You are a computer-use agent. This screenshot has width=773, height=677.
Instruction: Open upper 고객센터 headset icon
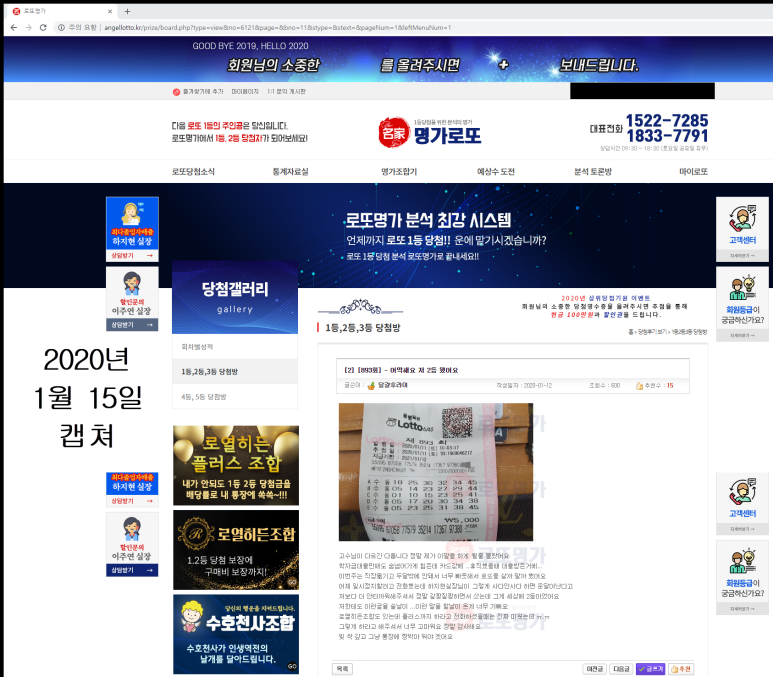coord(742,218)
